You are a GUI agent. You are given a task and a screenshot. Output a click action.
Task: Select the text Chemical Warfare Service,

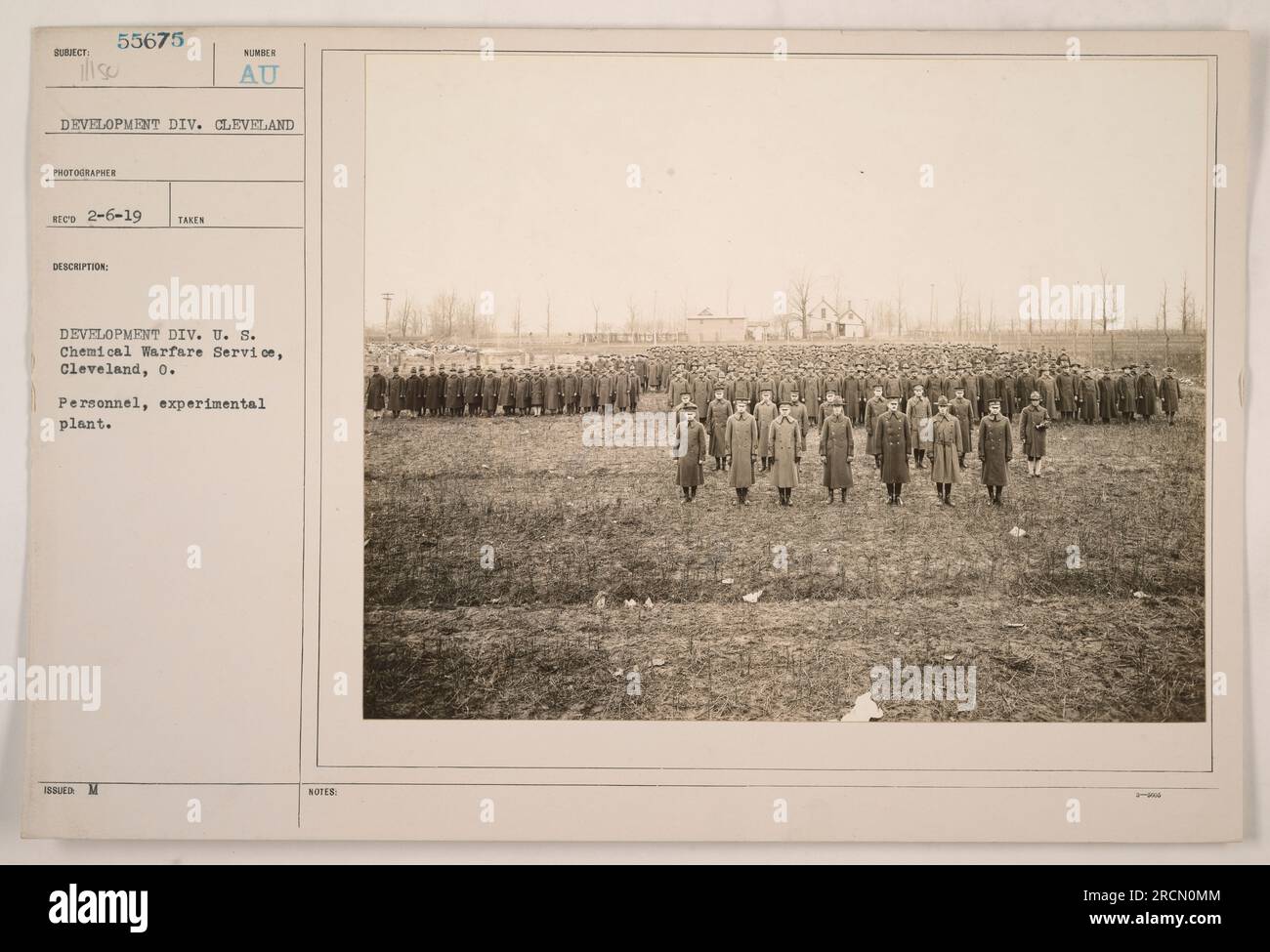172,353
